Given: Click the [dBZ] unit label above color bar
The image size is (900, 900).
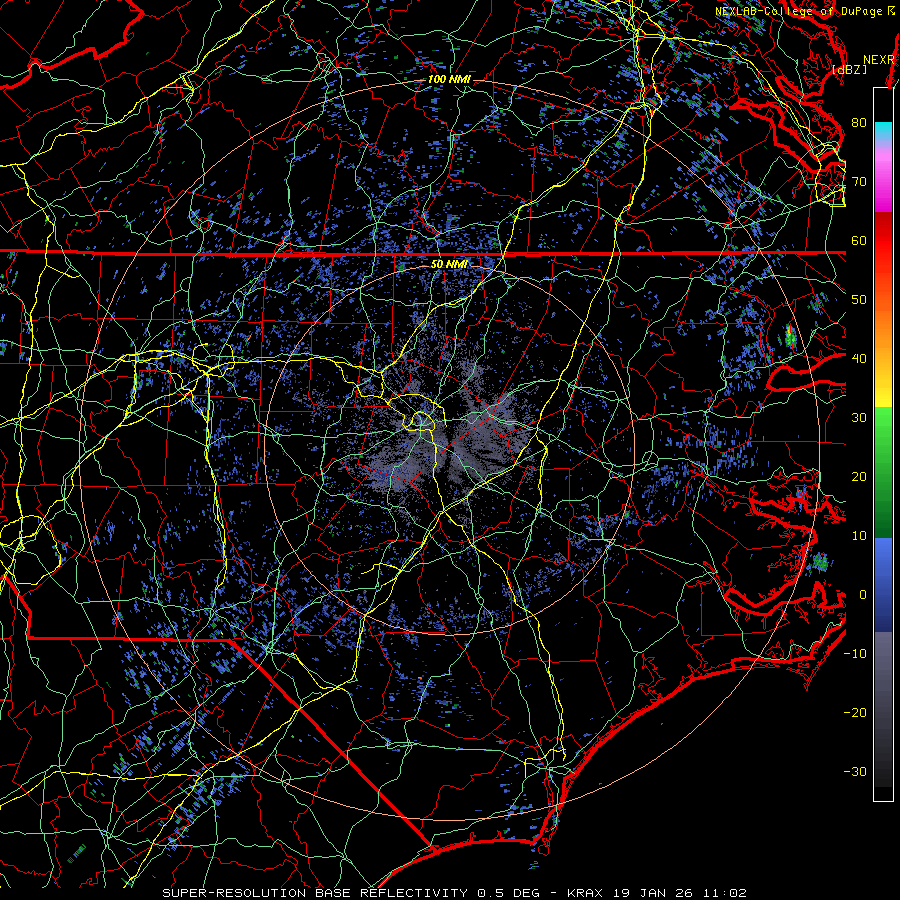Looking at the screenshot, I should pyautogui.click(x=849, y=69).
